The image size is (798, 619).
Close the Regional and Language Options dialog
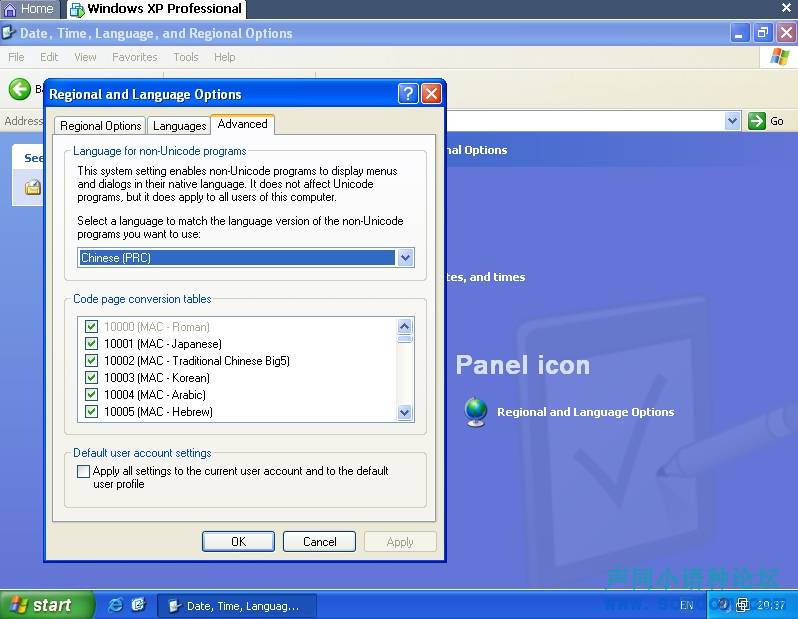pyautogui.click(x=431, y=94)
